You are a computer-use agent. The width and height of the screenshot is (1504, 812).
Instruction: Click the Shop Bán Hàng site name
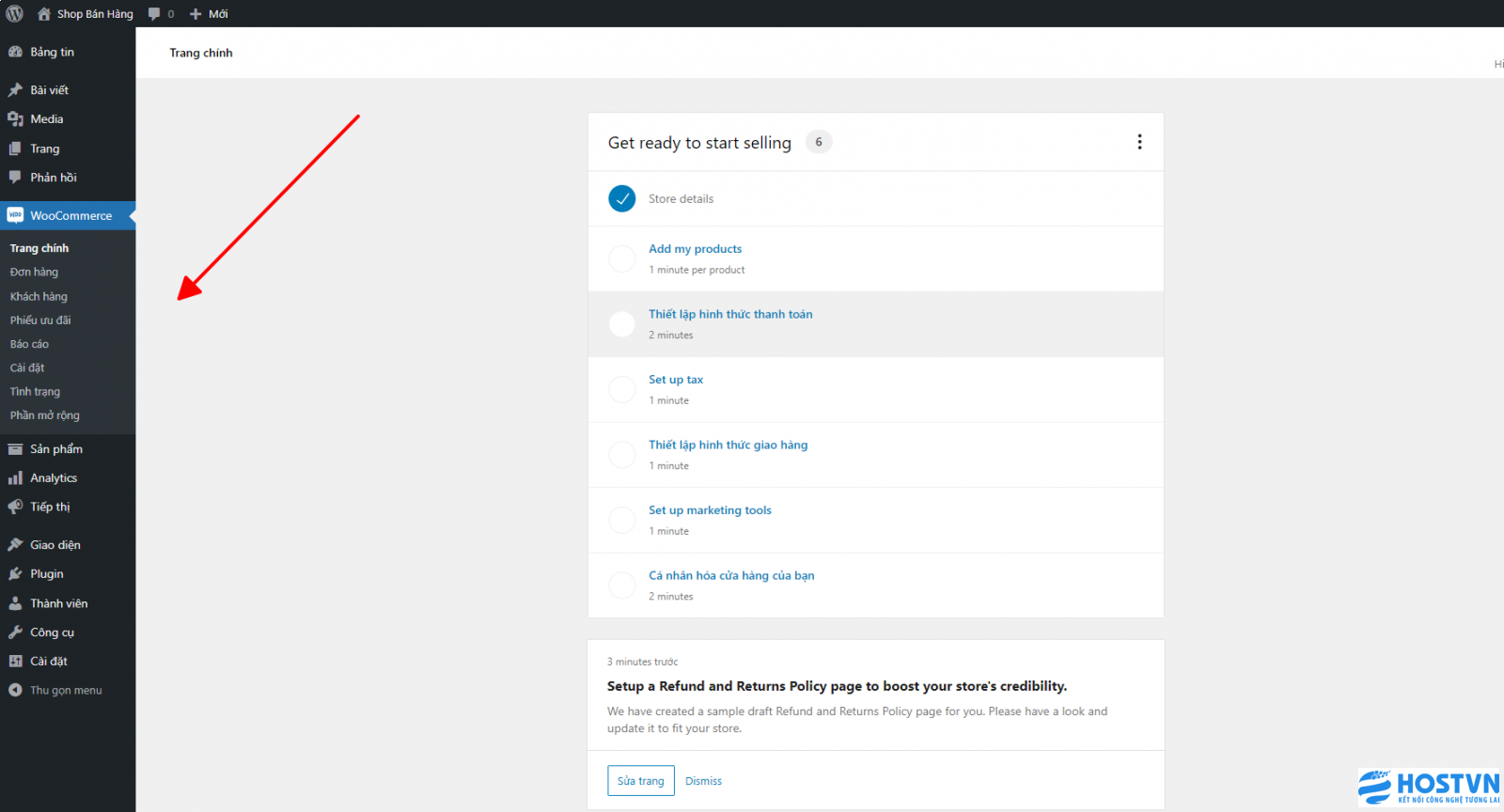tap(95, 14)
